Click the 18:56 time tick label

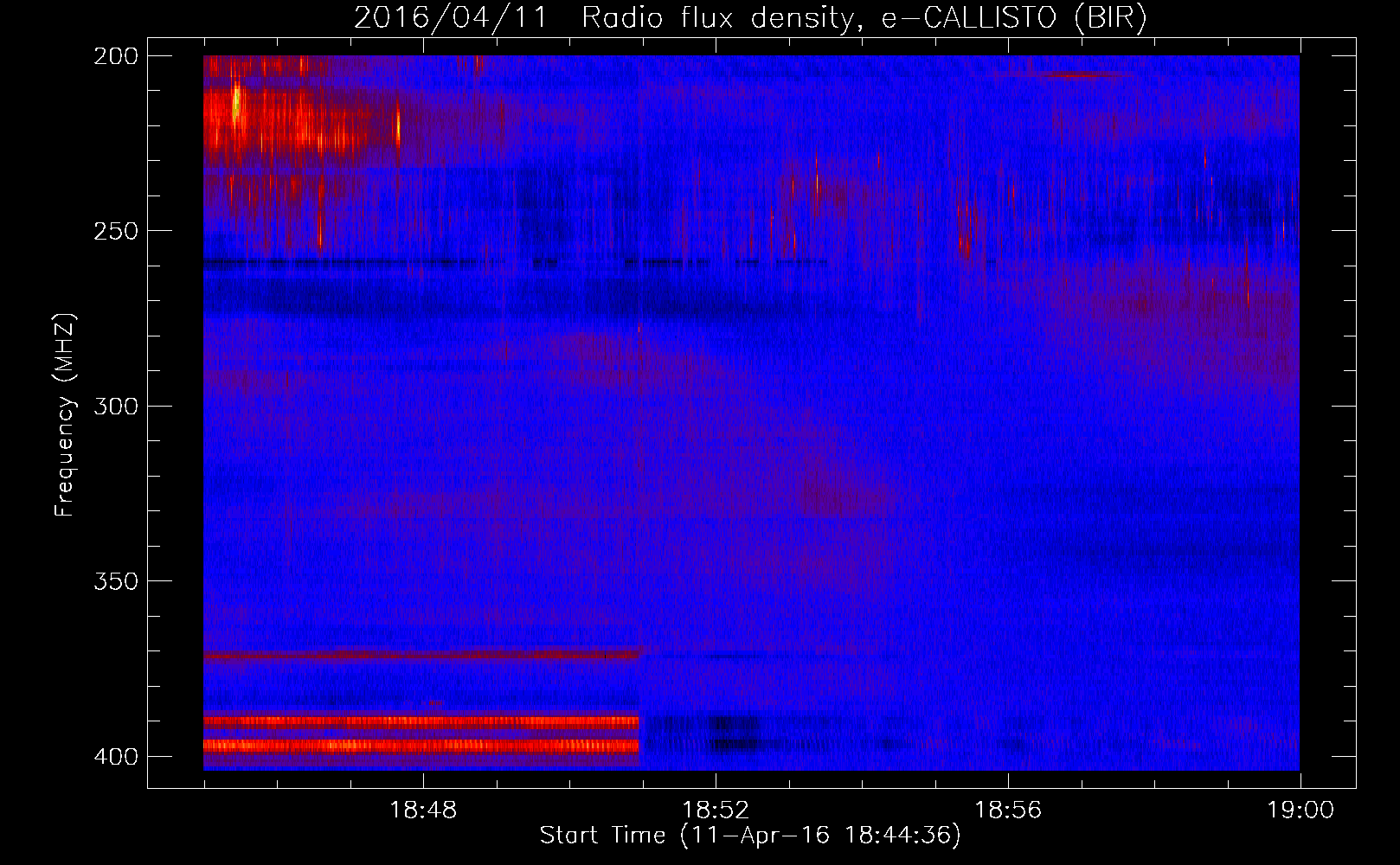coord(1008,810)
